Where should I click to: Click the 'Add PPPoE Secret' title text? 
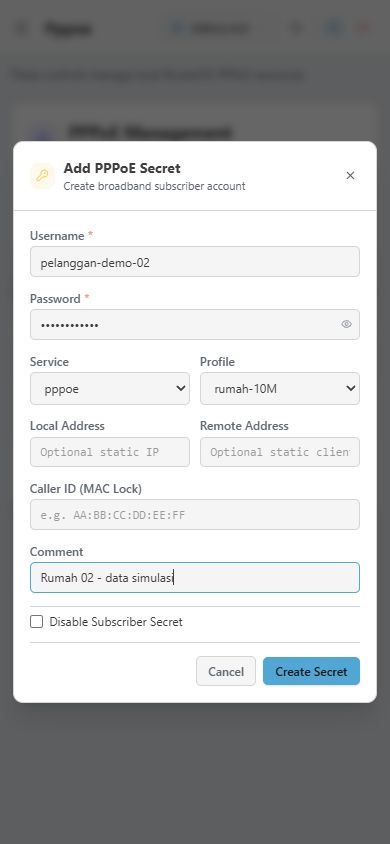pos(122,168)
